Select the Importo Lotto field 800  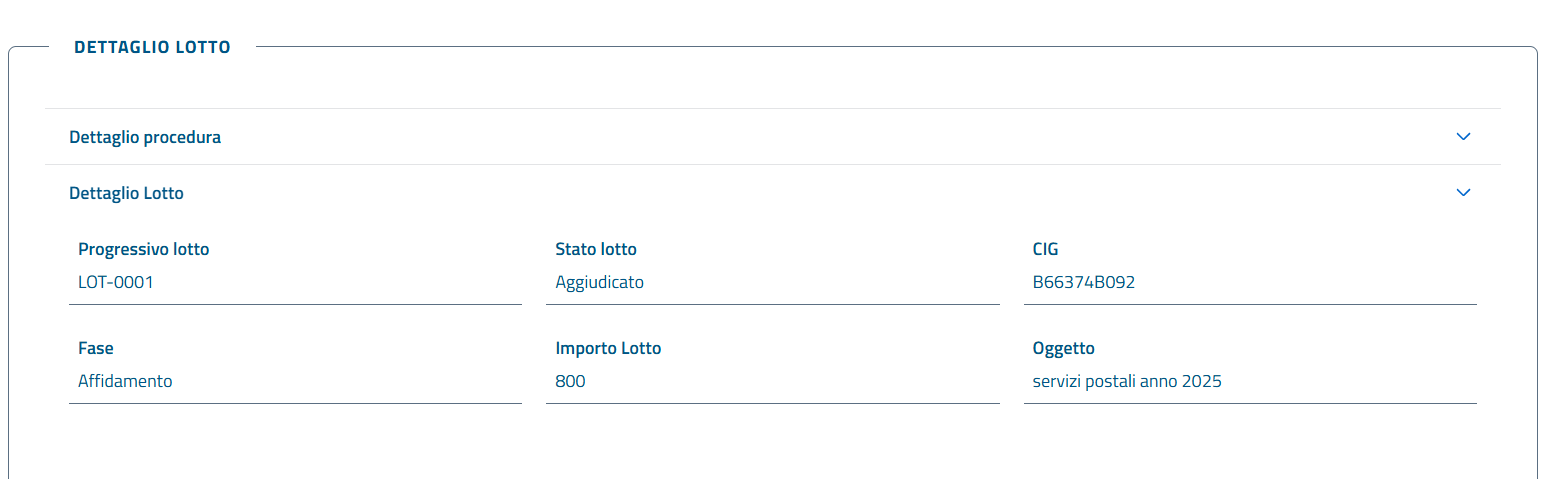coord(772,382)
